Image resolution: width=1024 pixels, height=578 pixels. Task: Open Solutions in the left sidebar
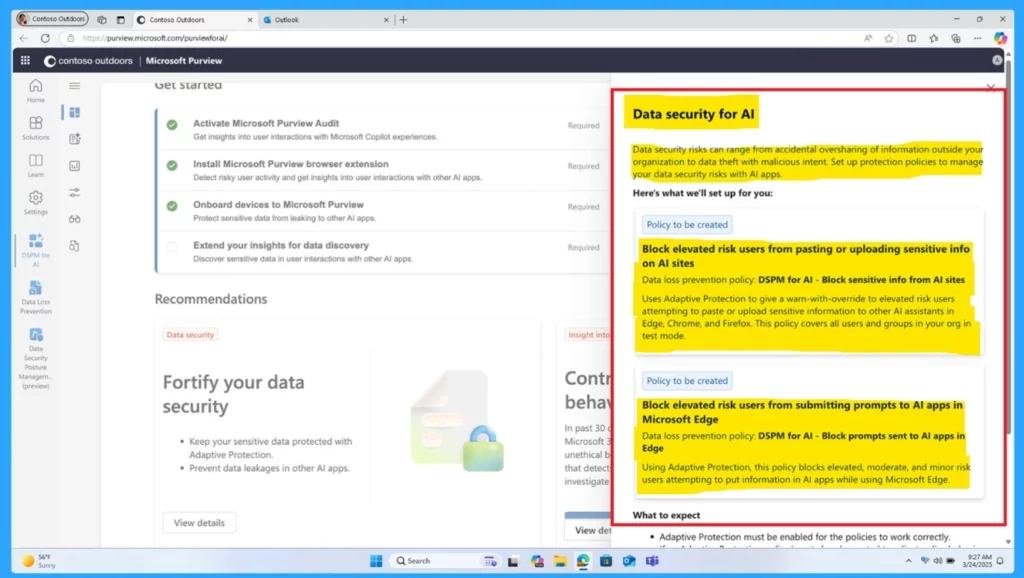36,128
